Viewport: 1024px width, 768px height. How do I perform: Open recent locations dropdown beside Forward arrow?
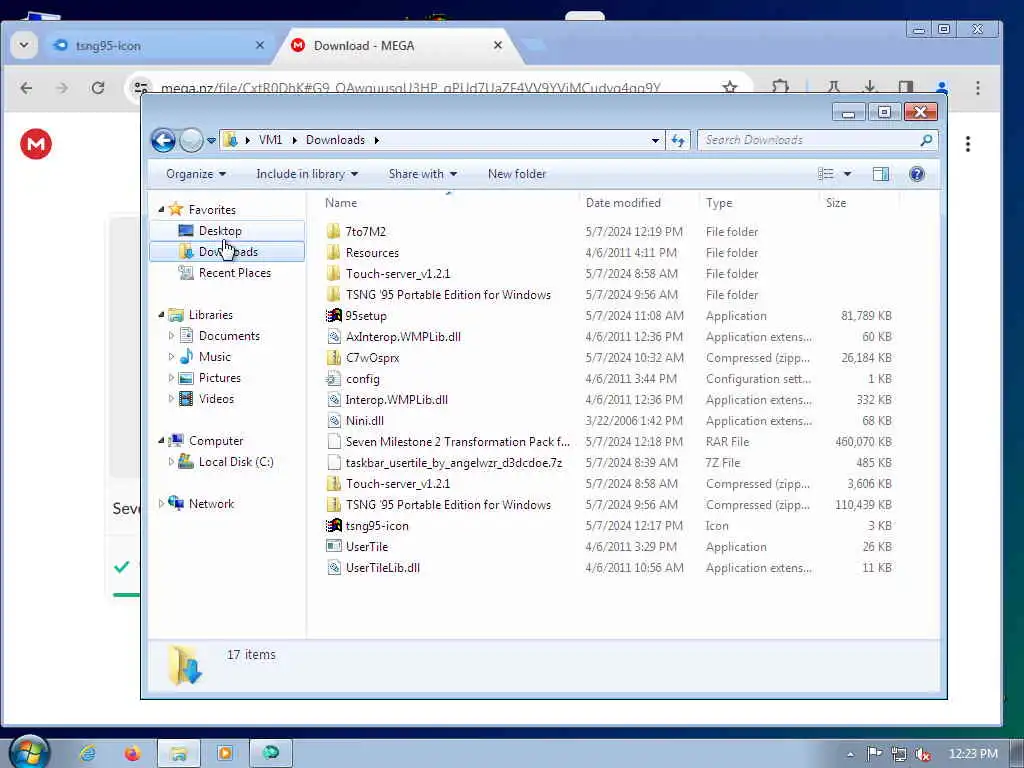tap(211, 140)
